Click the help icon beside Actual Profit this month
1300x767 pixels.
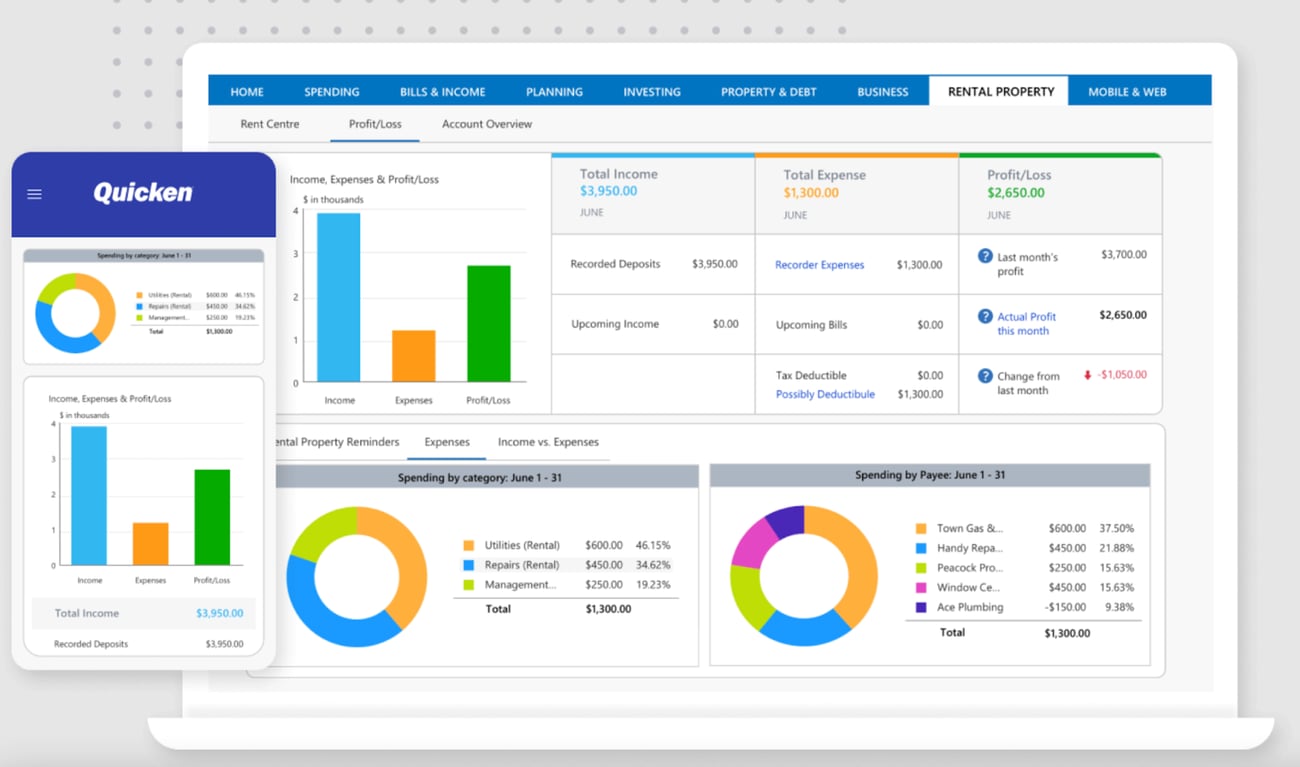(985, 317)
